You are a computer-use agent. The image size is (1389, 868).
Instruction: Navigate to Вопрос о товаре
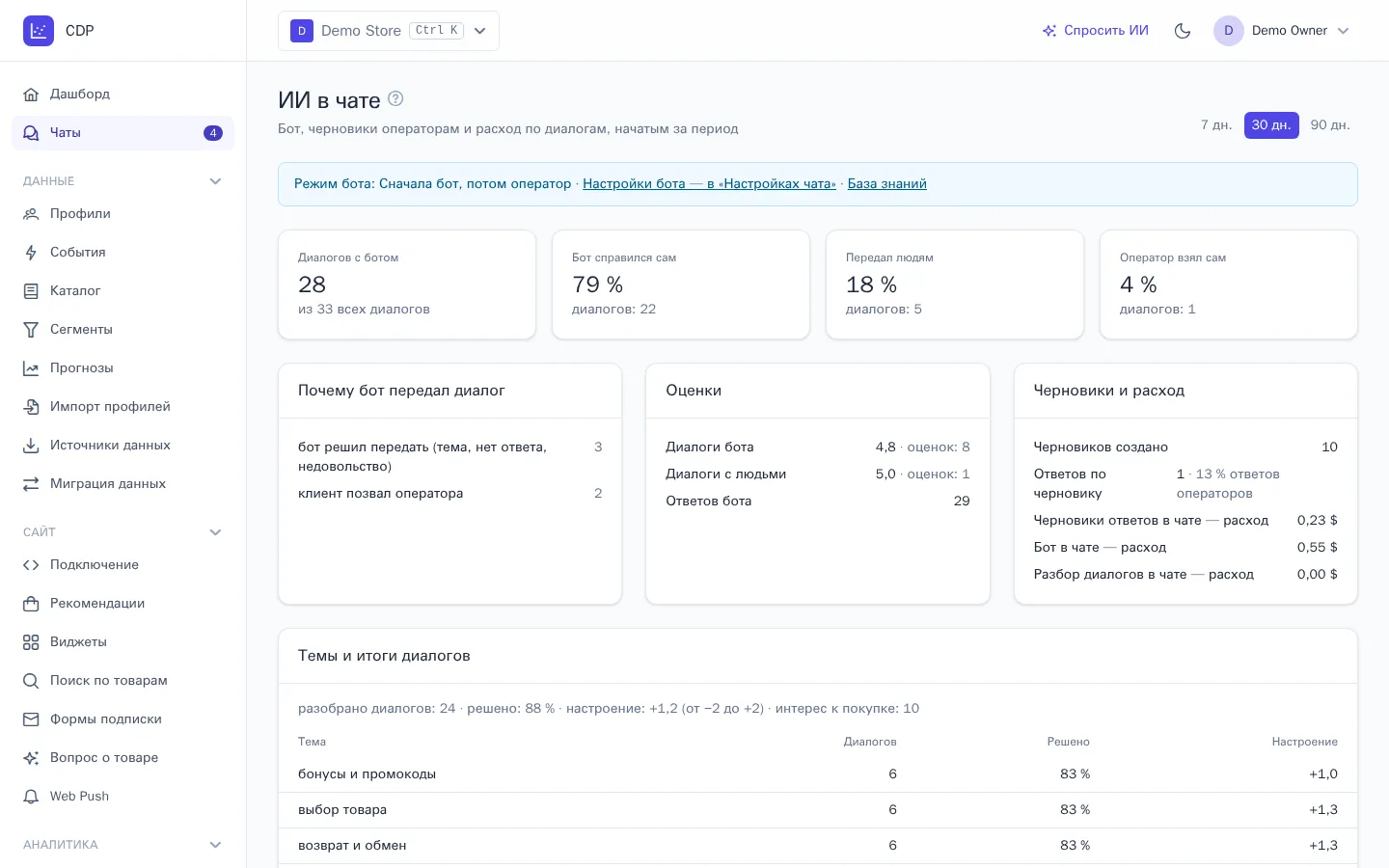(123, 758)
